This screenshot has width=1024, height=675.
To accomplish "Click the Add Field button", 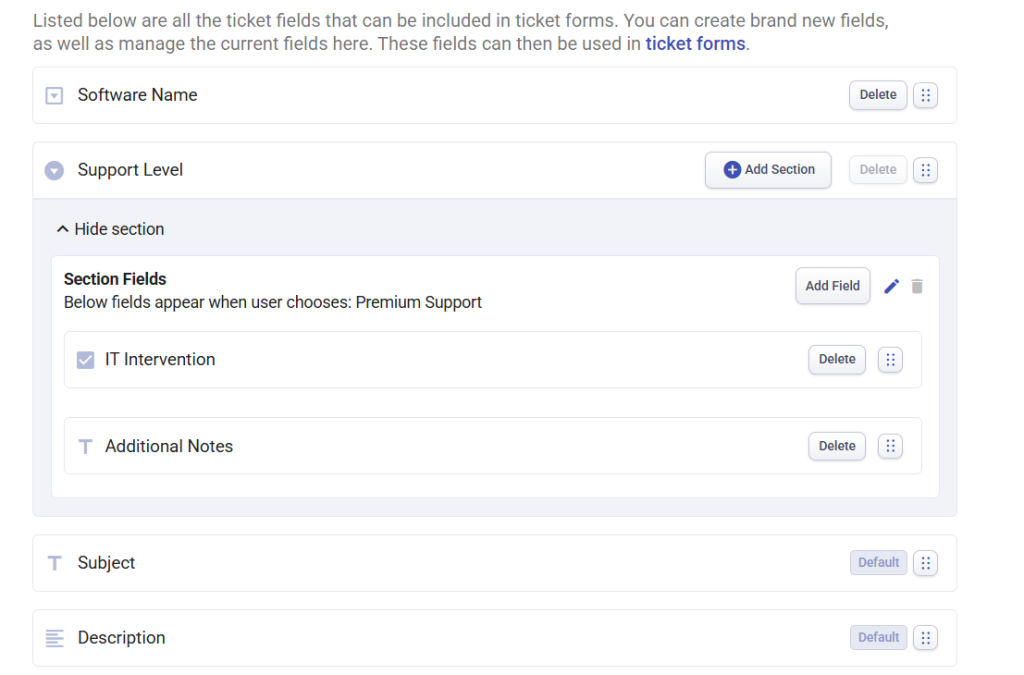I will click(833, 286).
